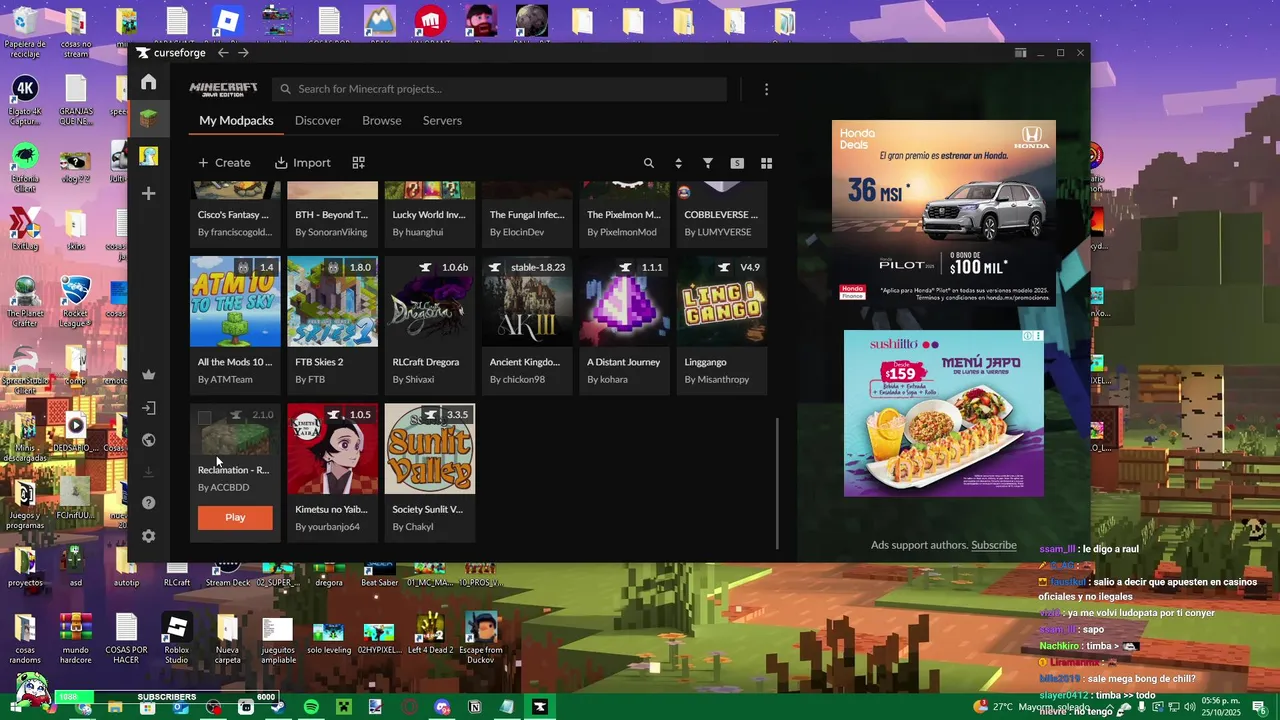Open Roblox Studio desktop icon

(176, 638)
